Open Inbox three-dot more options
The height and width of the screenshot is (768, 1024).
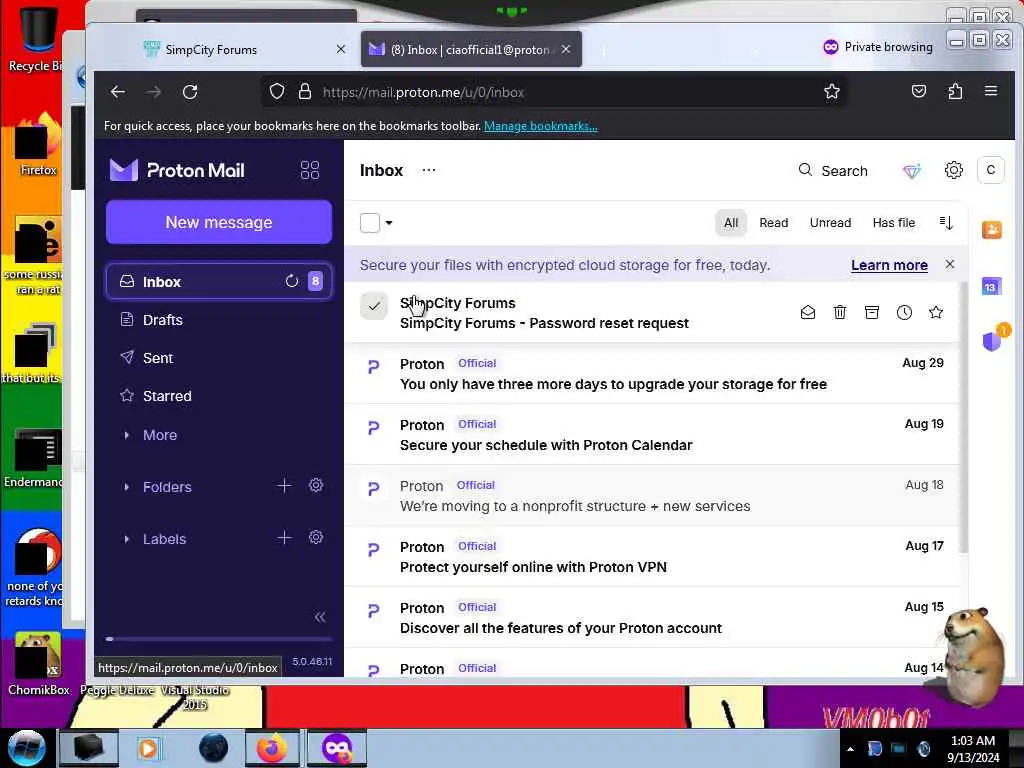[x=428, y=170]
